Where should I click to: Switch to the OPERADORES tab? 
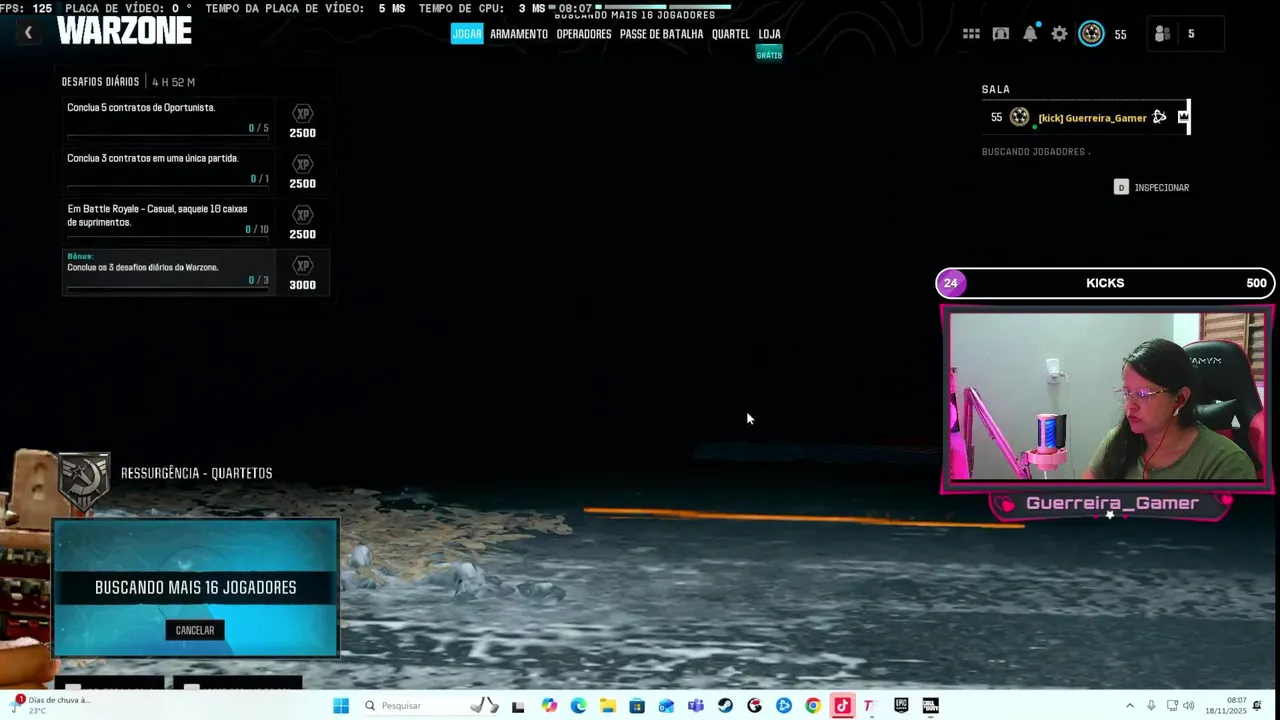584,34
